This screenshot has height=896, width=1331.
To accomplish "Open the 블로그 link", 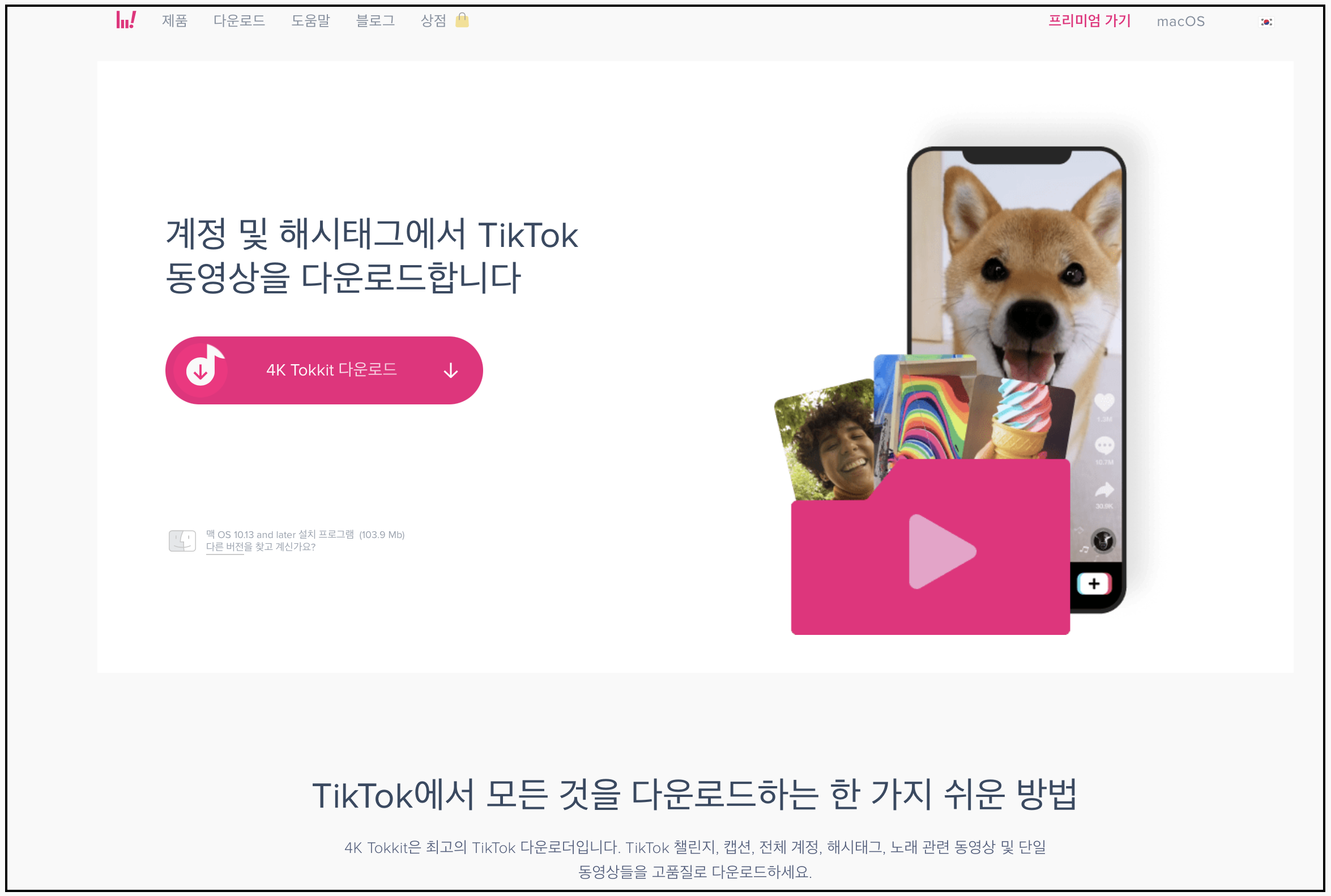I will pyautogui.click(x=375, y=21).
